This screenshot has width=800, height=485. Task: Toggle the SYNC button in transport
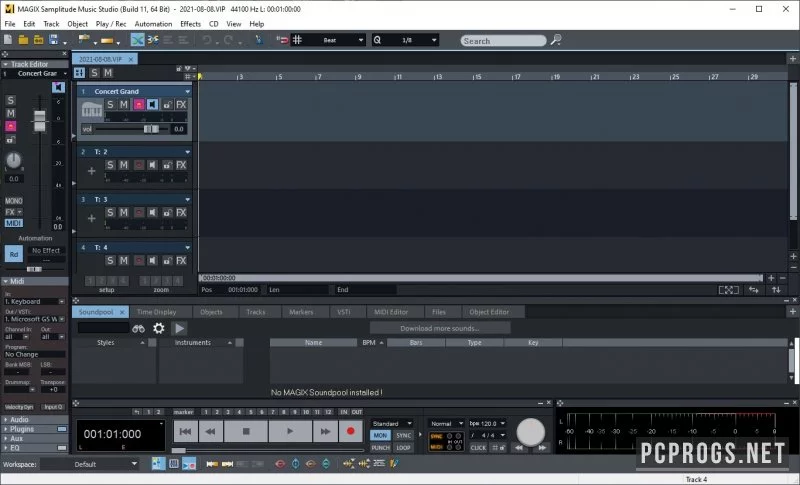click(403, 436)
